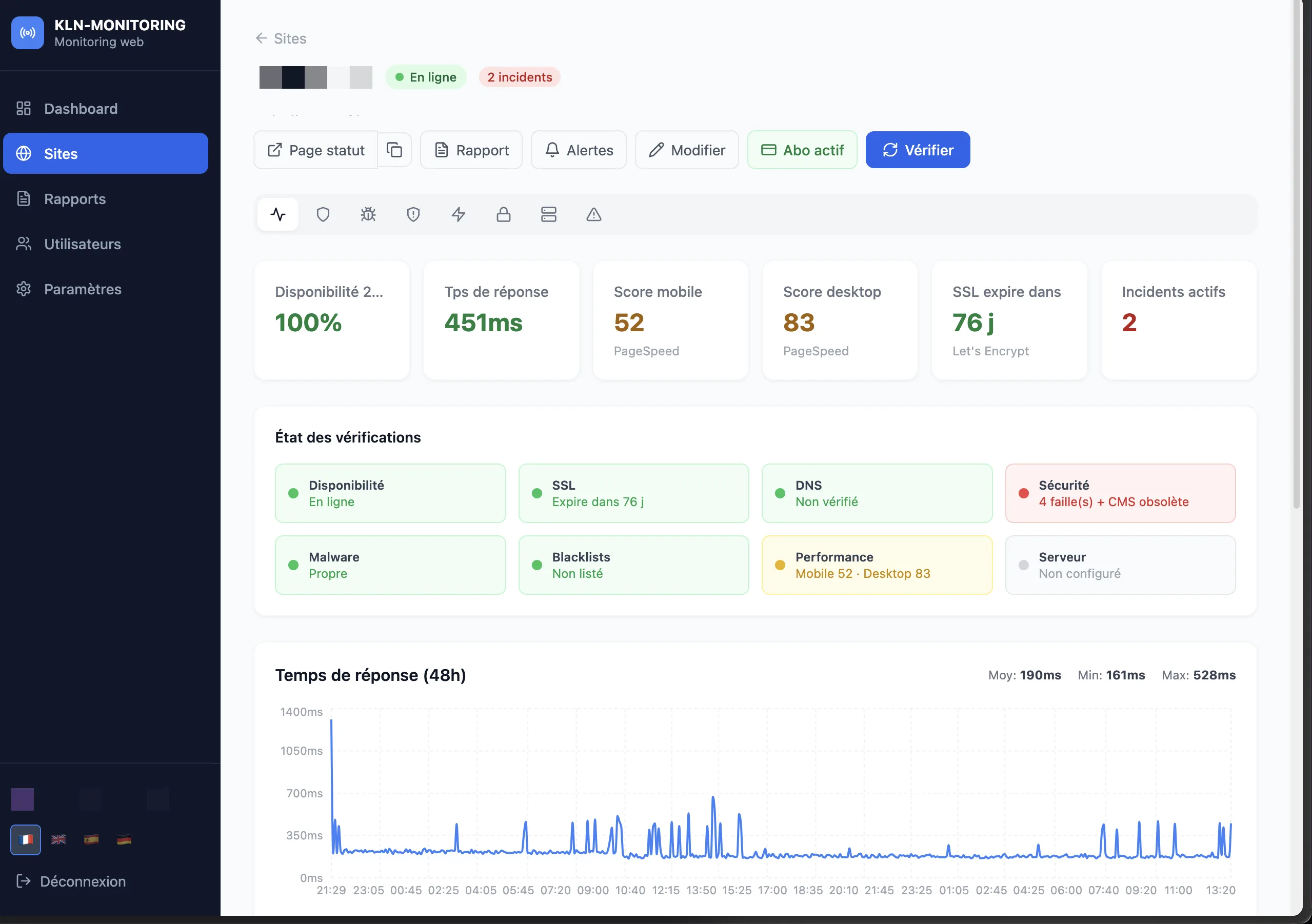Screen dimensions: 1312x924
Task: Click the Rapport button
Action: click(471, 150)
